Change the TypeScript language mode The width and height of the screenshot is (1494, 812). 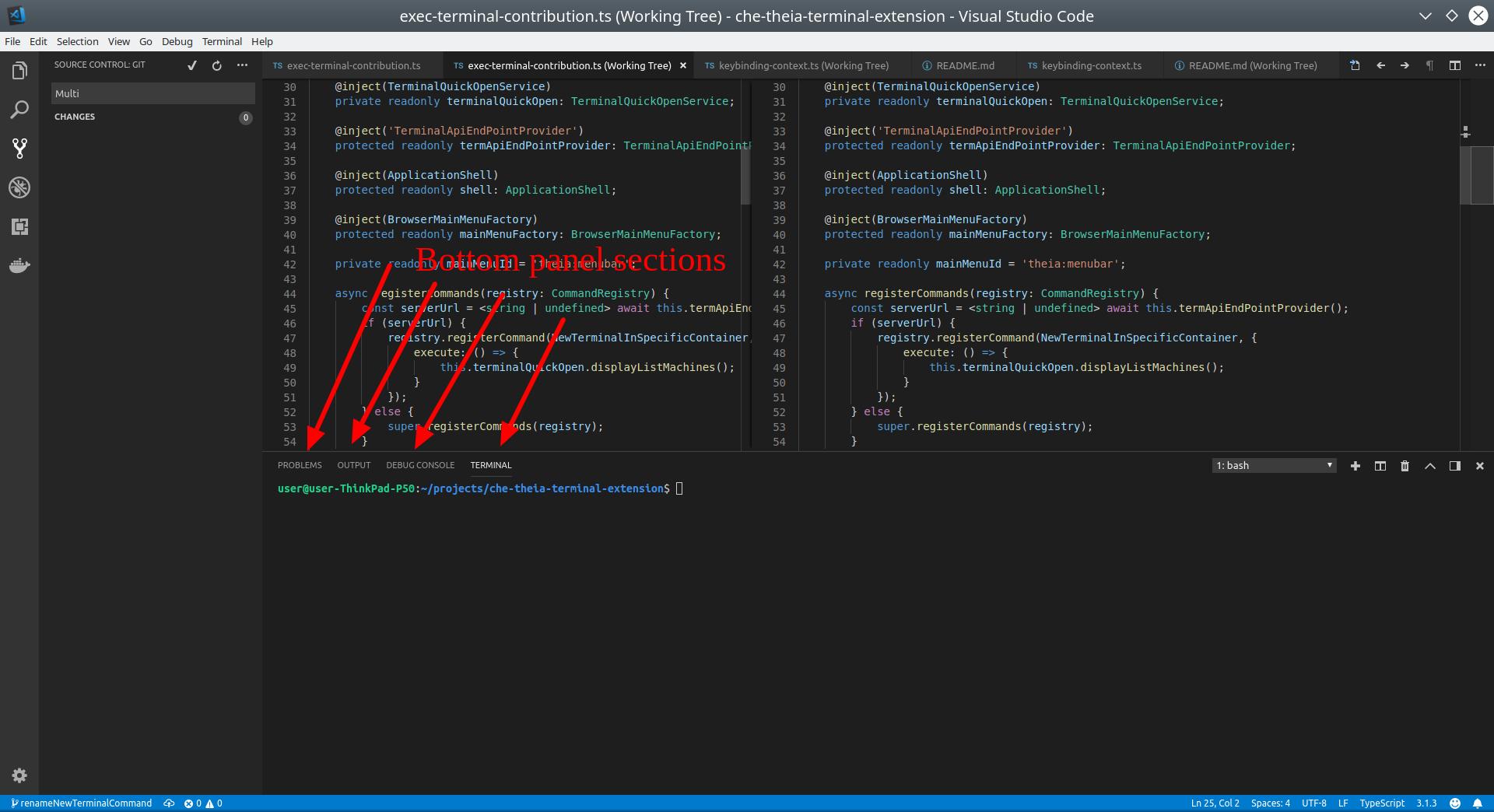pos(1382,803)
